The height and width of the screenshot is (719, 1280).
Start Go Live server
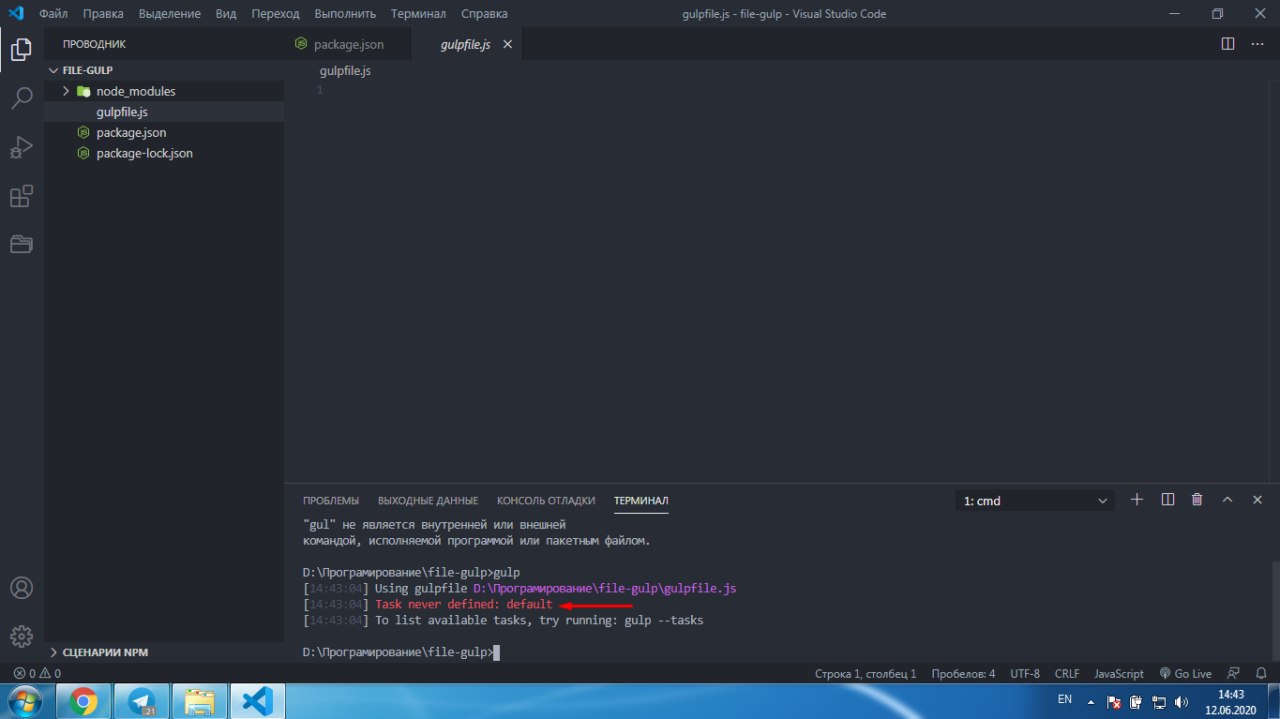1186,674
